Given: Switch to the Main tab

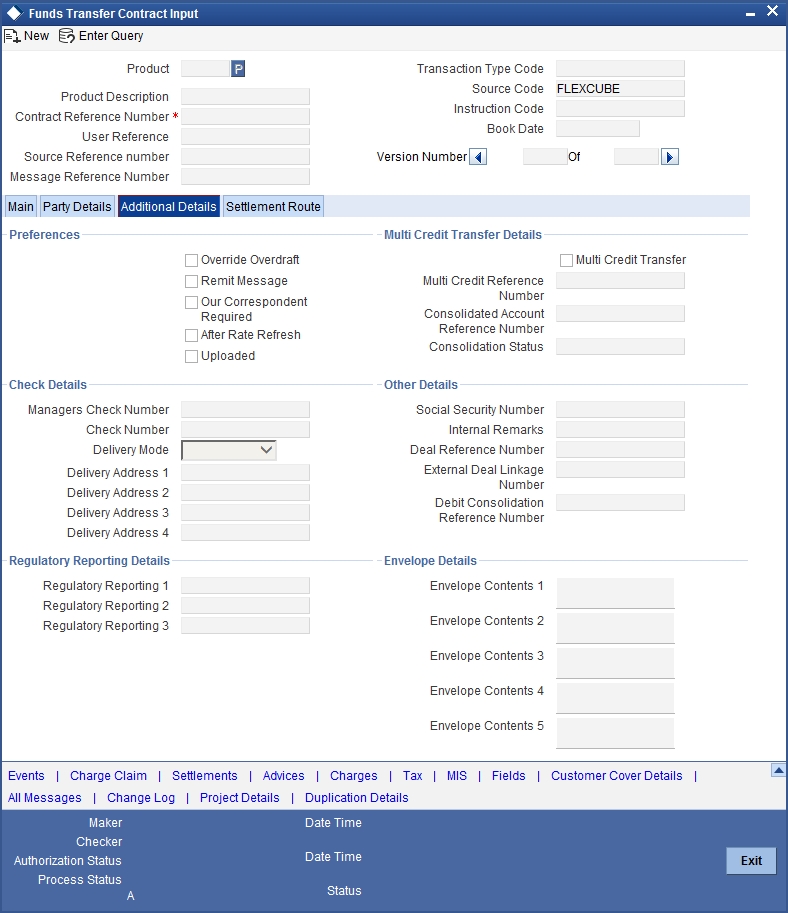Looking at the screenshot, I should 20,207.
